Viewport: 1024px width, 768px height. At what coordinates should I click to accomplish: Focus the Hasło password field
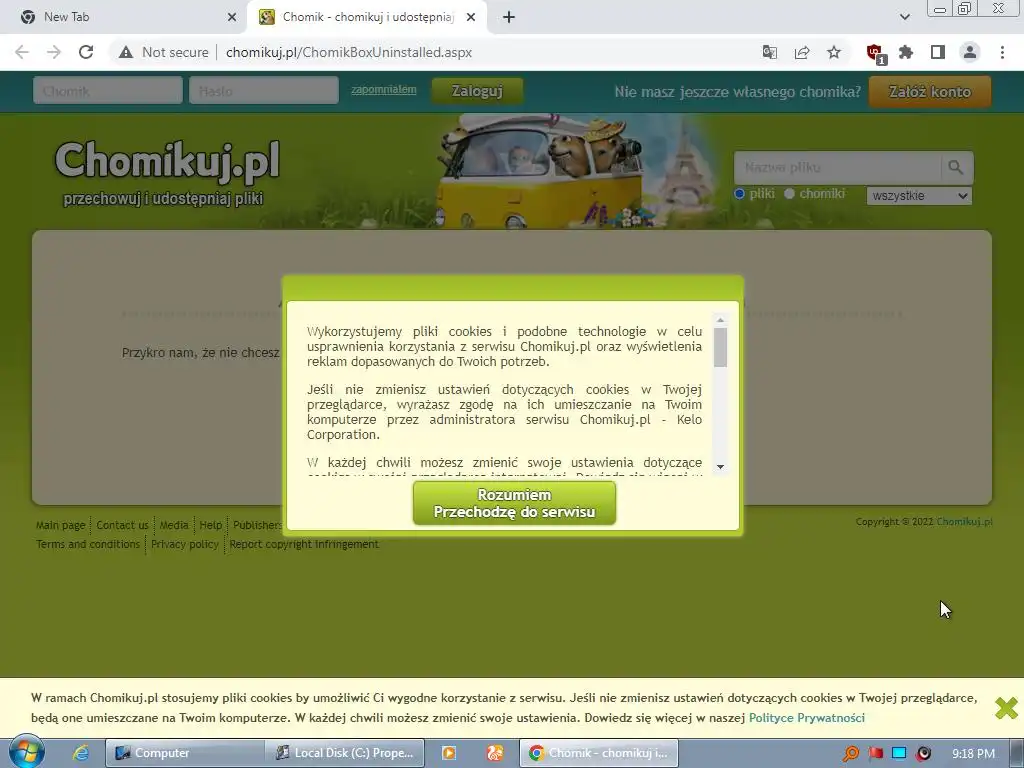coord(264,91)
